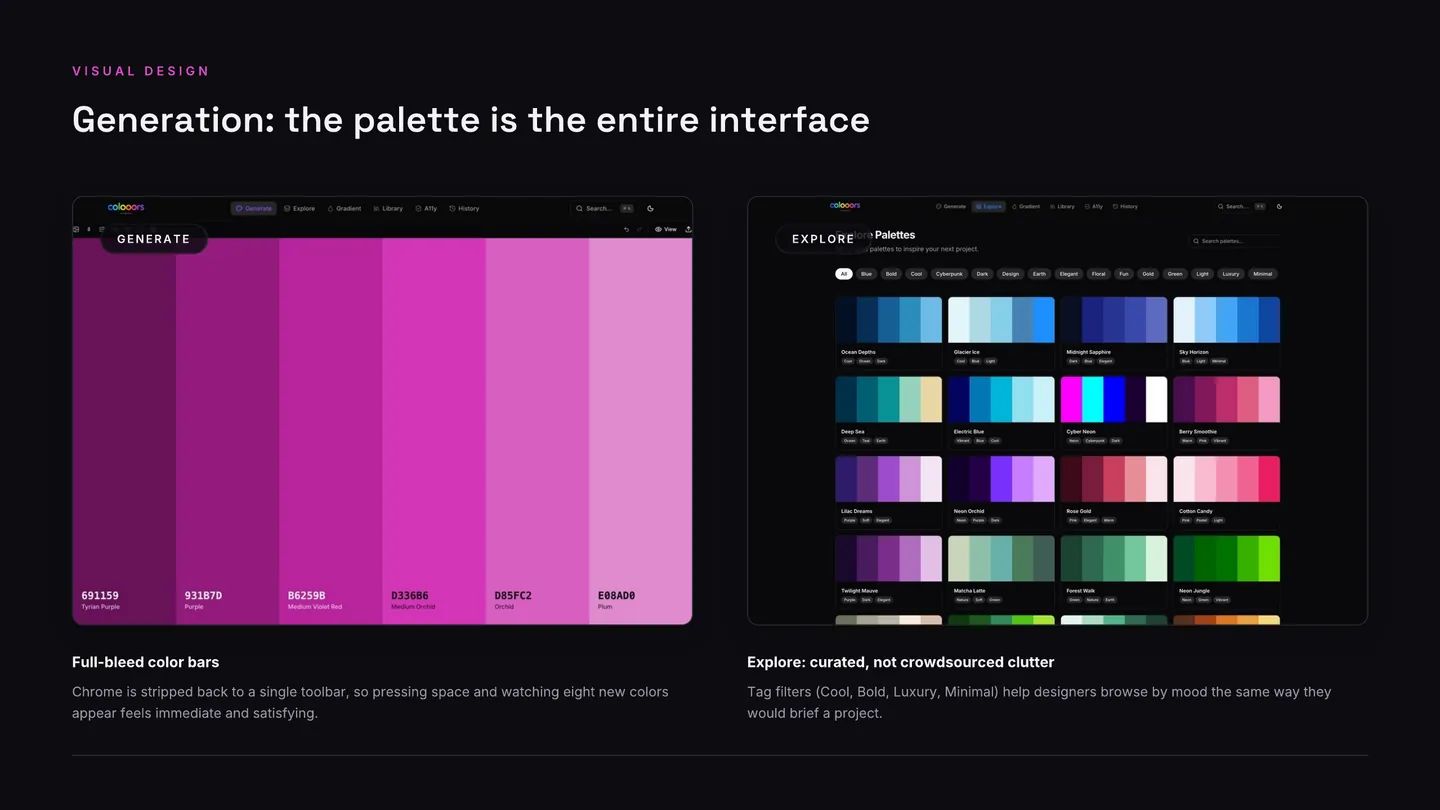Click the leftmost icon in the Generate toolbar
The image size is (1440, 810).
pos(76,229)
